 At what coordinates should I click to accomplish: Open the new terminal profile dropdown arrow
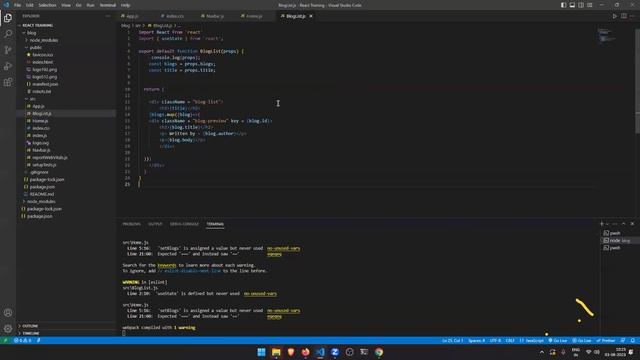coord(607,224)
